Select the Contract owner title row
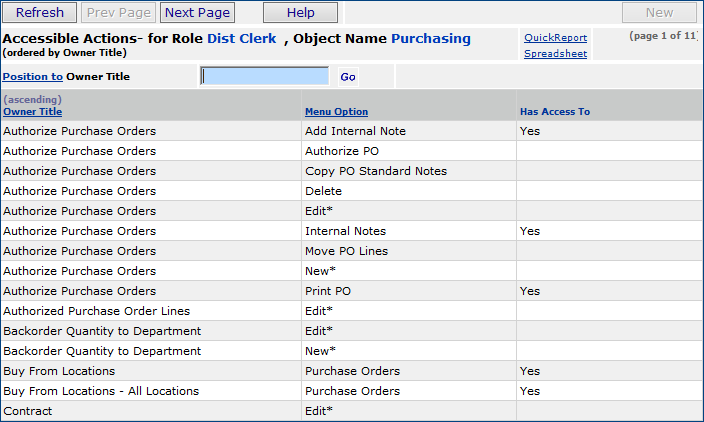Screen dimensions: 704x422 [x=27, y=411]
